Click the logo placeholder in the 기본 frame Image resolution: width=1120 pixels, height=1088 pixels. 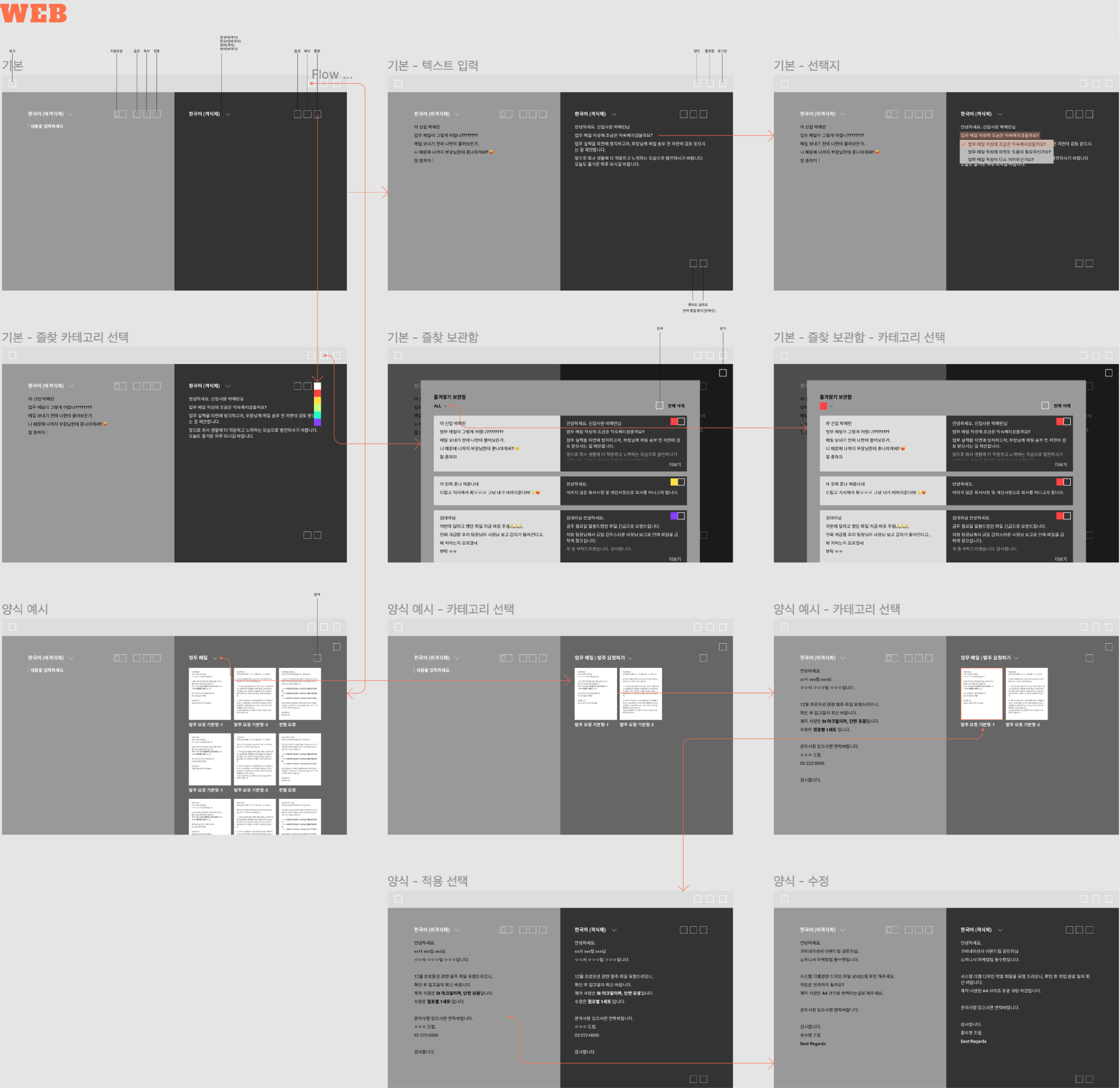click(13, 83)
